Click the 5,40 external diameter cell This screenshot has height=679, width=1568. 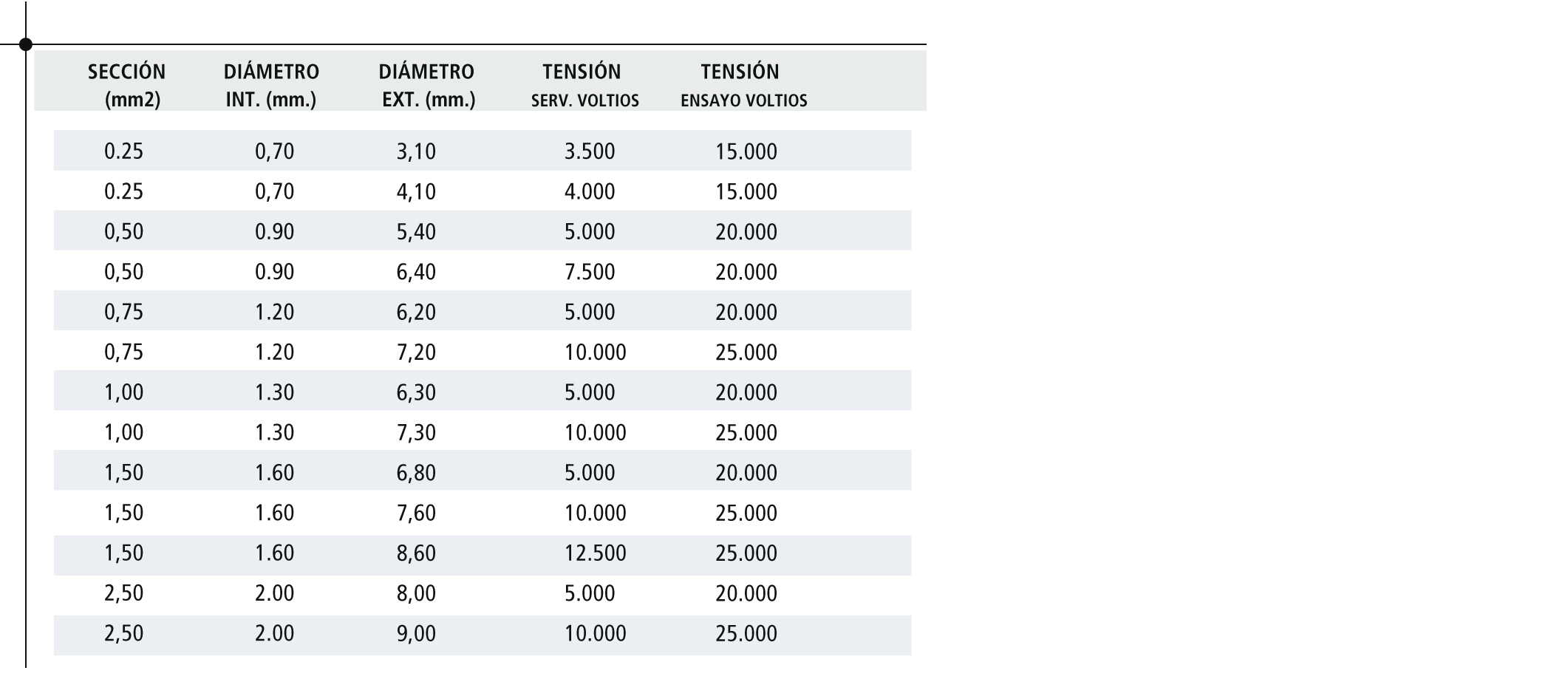[416, 232]
